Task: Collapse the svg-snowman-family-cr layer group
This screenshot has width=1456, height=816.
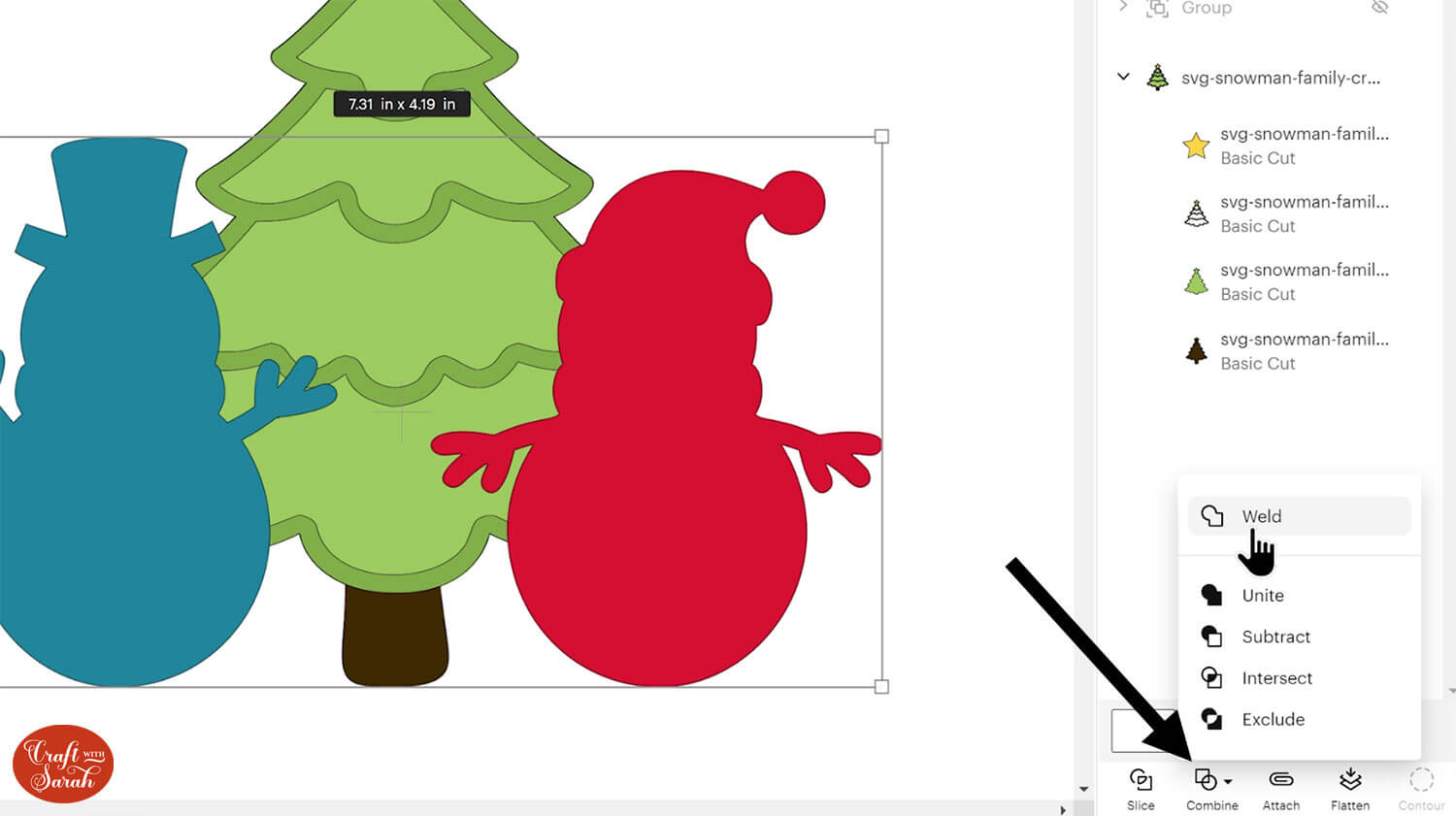Action: tap(1123, 77)
